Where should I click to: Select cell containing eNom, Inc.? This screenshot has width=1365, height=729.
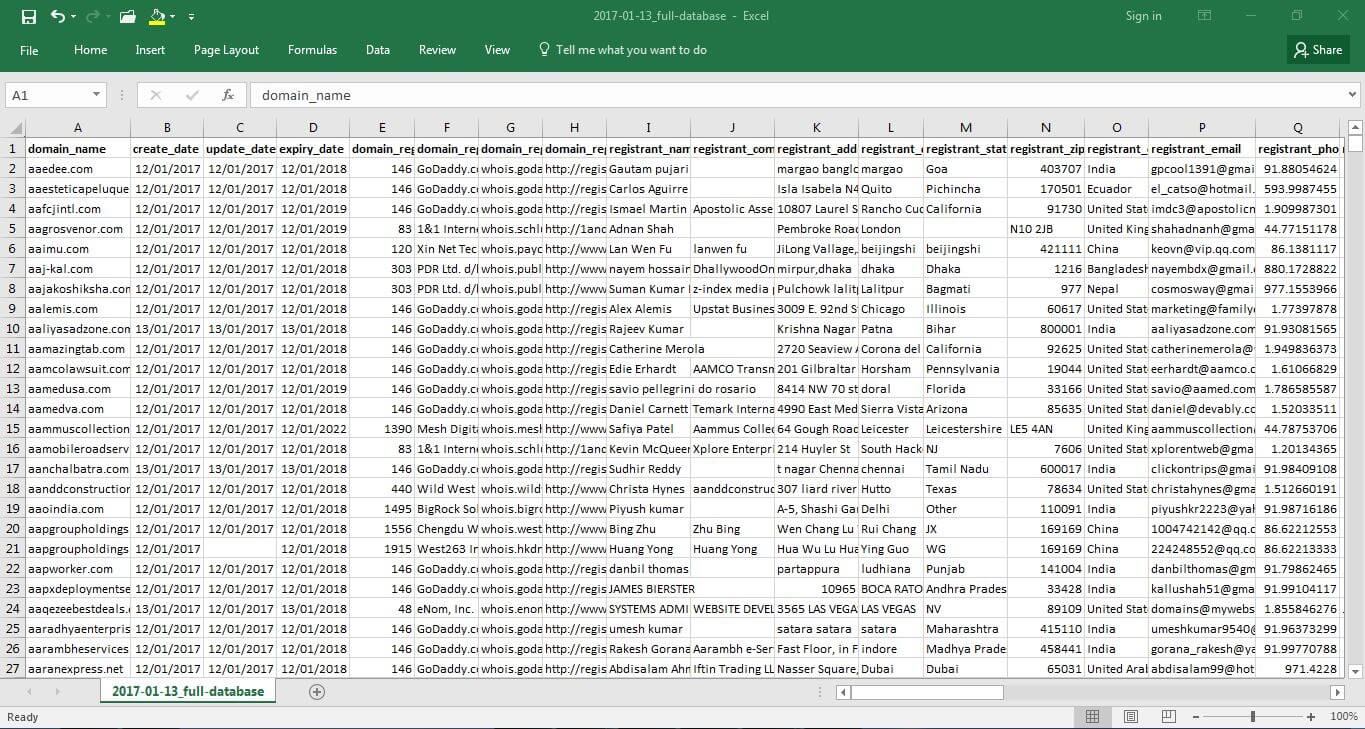[447, 609]
